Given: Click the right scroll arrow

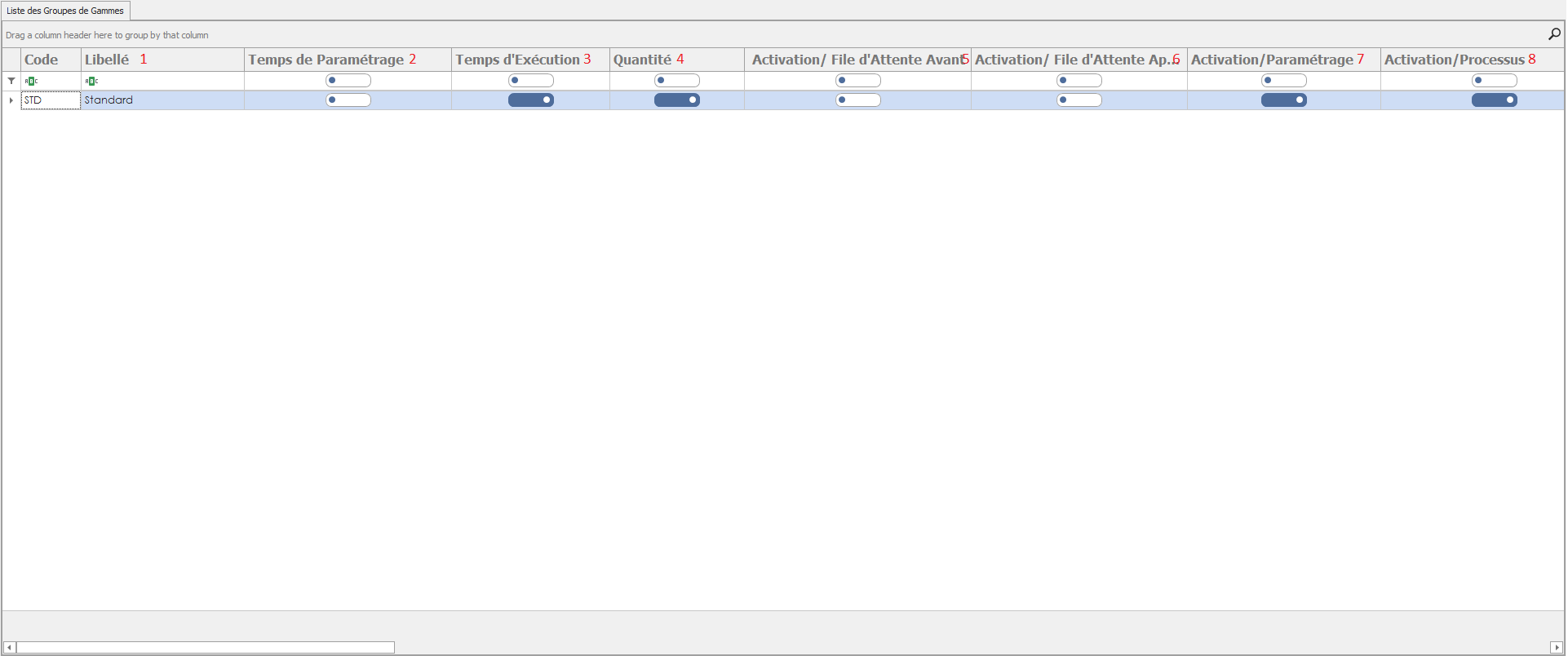Looking at the screenshot, I should pyautogui.click(x=1556, y=648).
